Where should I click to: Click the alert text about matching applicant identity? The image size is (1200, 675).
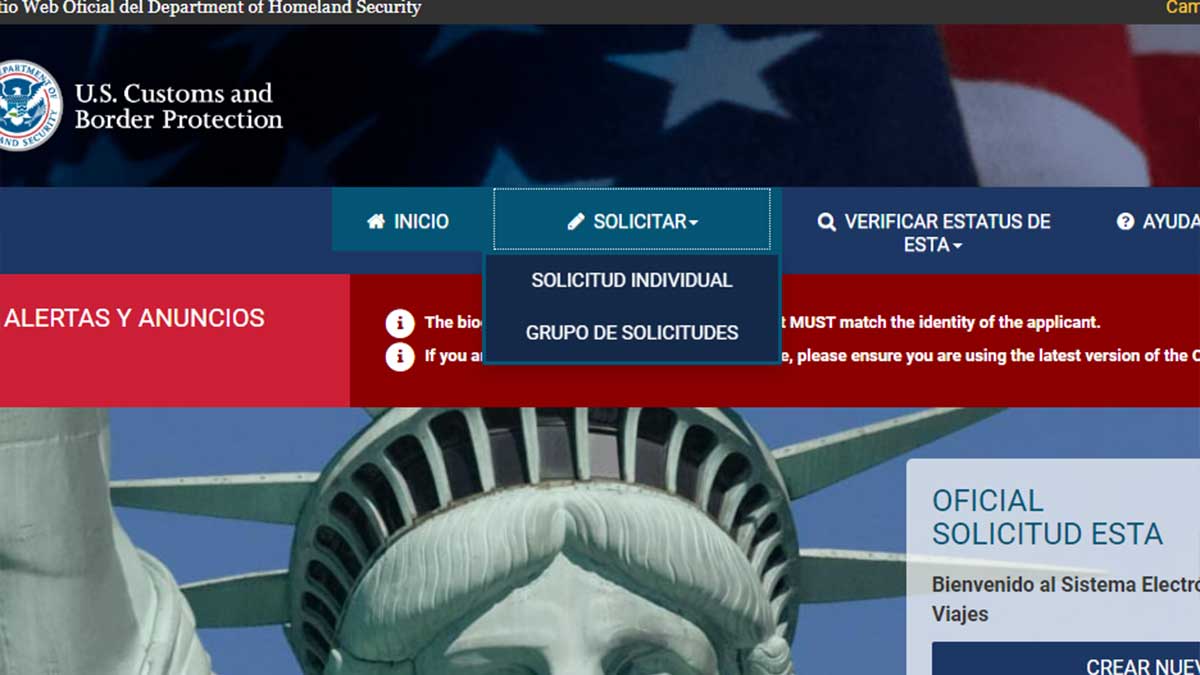tap(945, 323)
